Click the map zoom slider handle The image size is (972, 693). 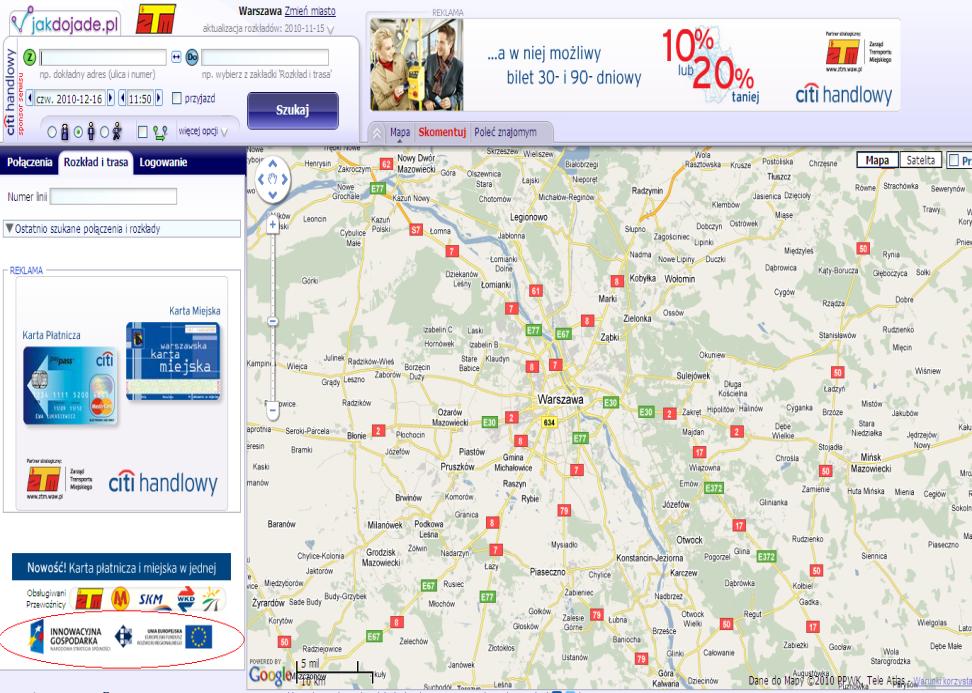coord(273,321)
